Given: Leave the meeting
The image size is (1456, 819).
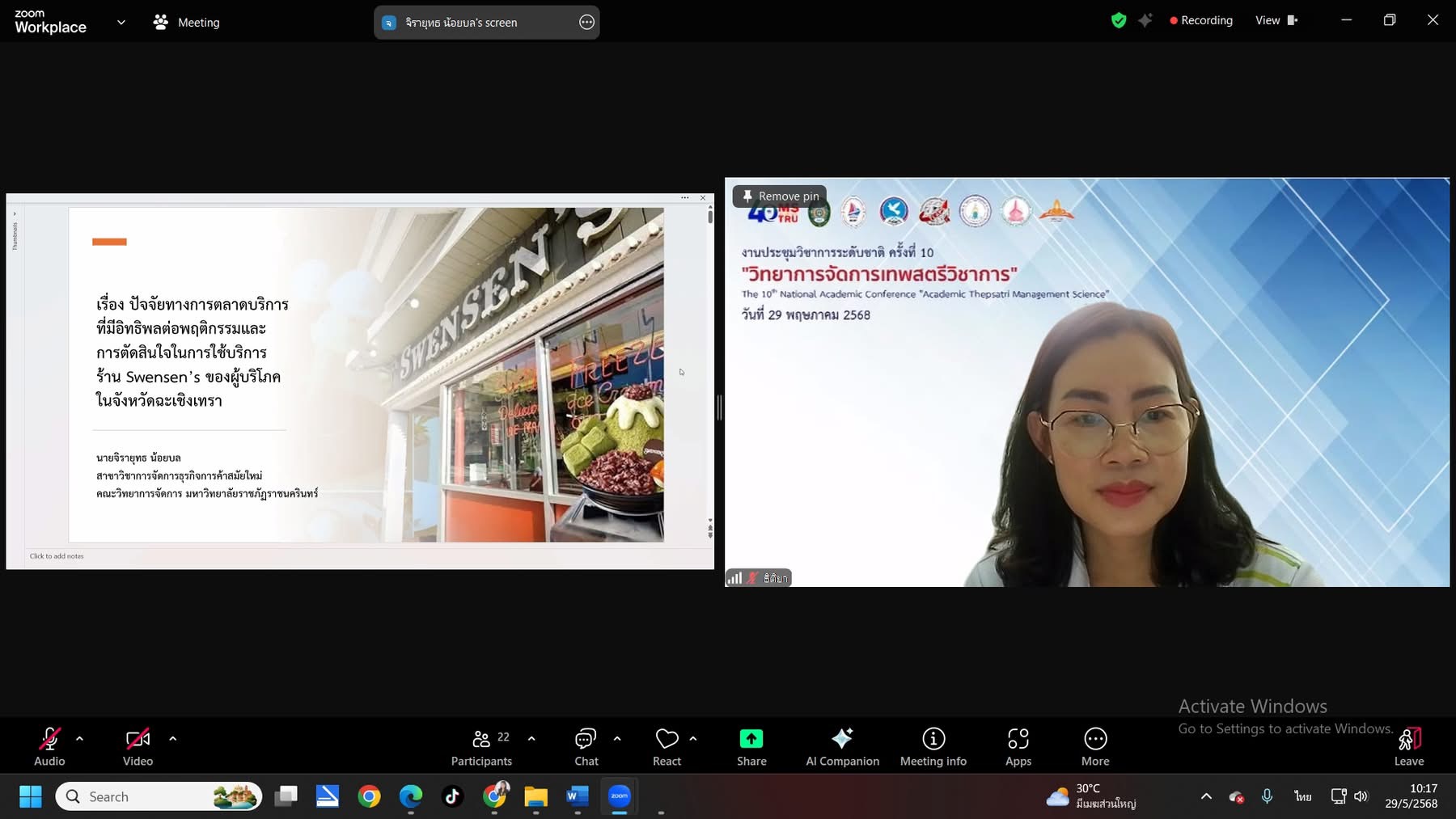Looking at the screenshot, I should pos(1408,746).
